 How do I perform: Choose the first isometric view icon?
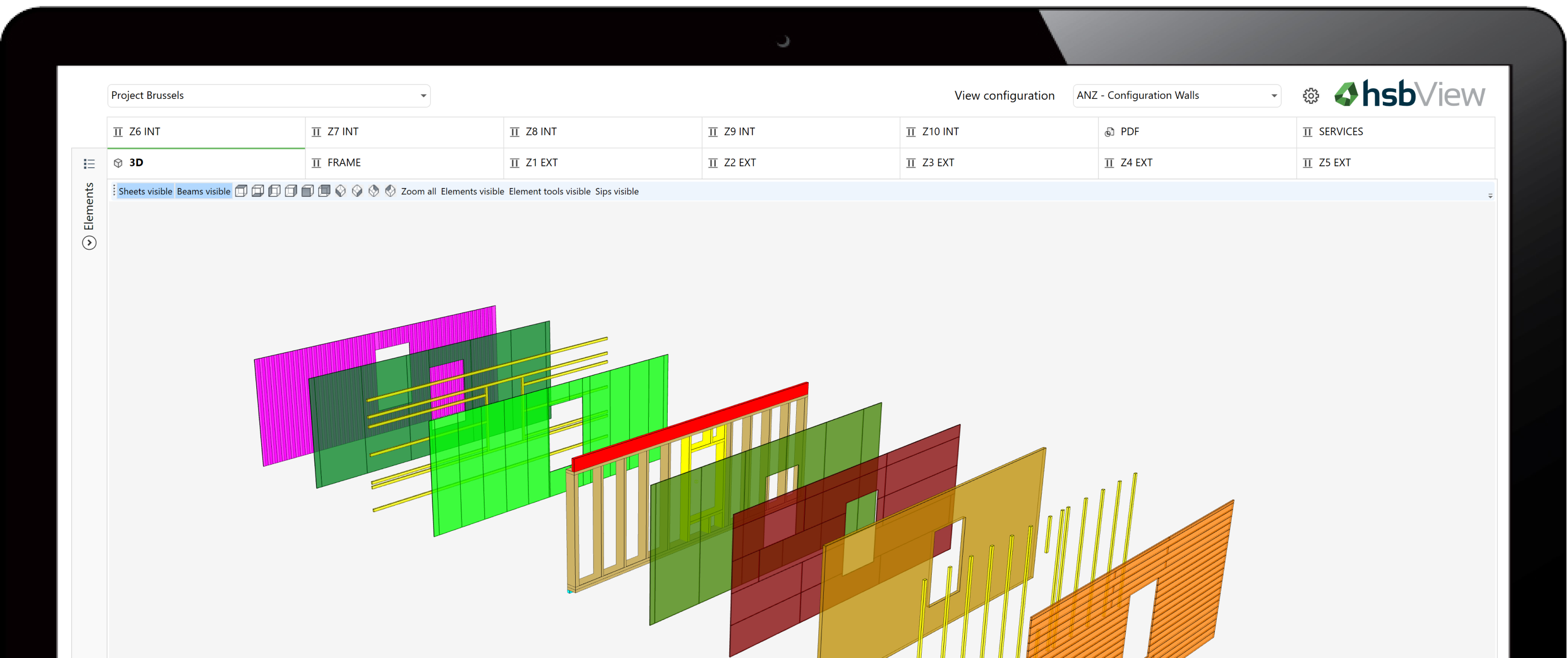341,192
